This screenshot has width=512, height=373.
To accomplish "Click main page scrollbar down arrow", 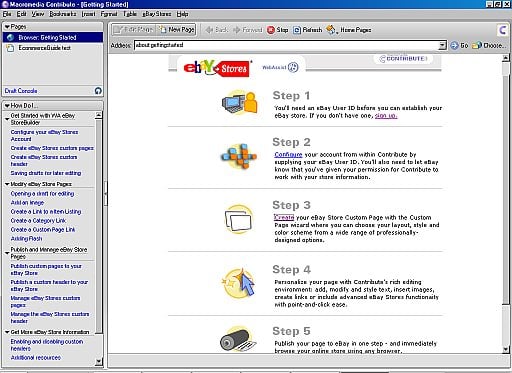I will pyautogui.click(x=506, y=350).
